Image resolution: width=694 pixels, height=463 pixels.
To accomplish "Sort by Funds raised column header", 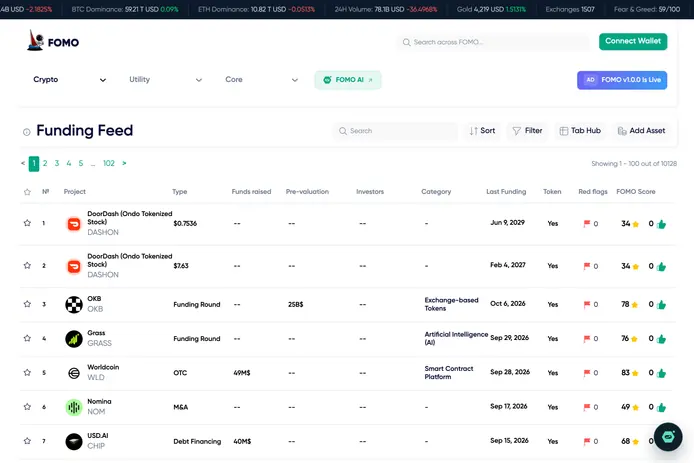I will (251, 192).
